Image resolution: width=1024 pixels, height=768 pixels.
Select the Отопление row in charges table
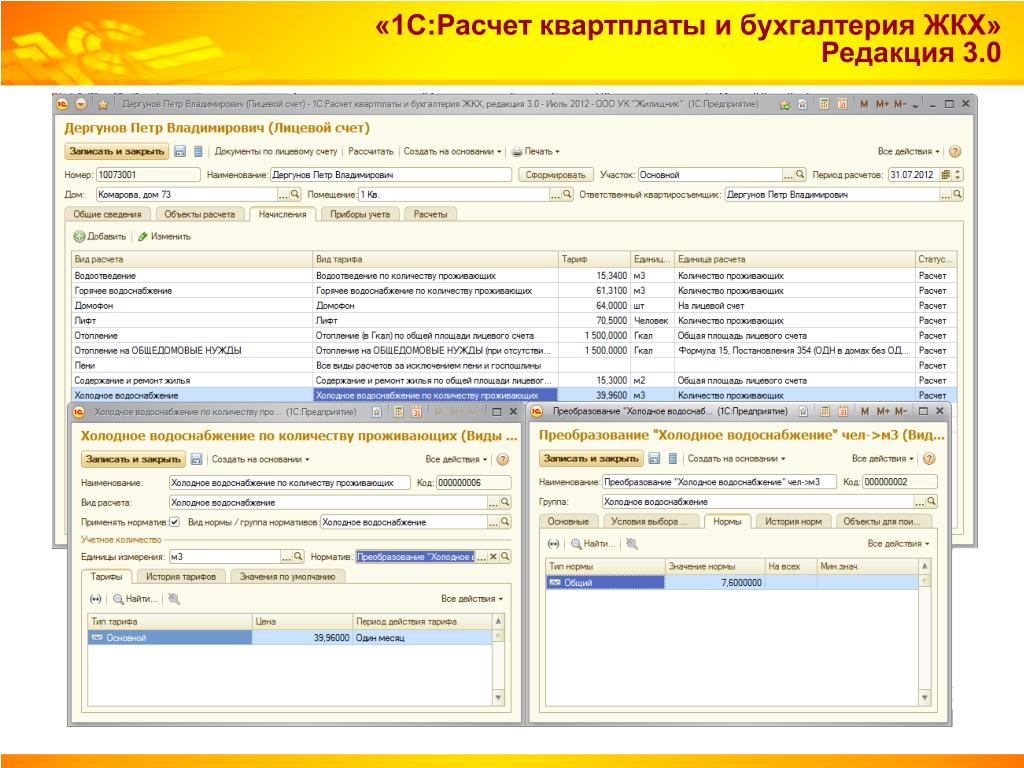pos(513,336)
